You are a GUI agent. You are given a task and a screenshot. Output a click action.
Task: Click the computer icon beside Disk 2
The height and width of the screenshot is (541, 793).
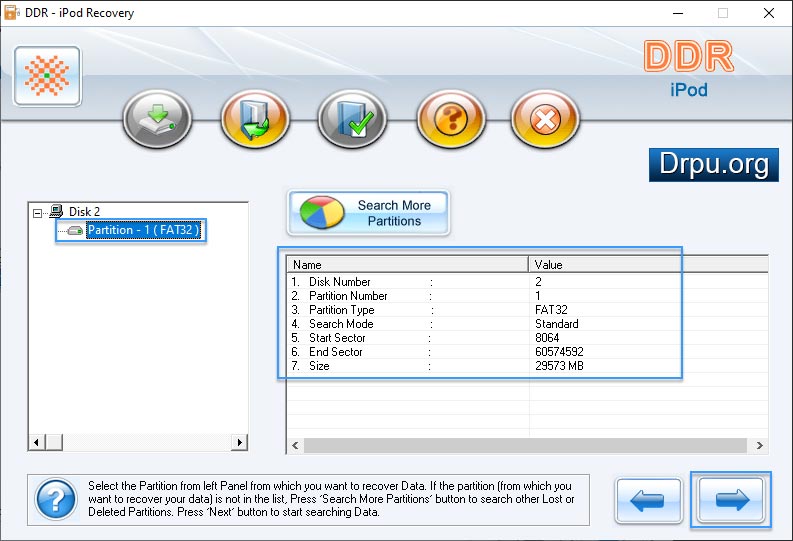(56, 211)
